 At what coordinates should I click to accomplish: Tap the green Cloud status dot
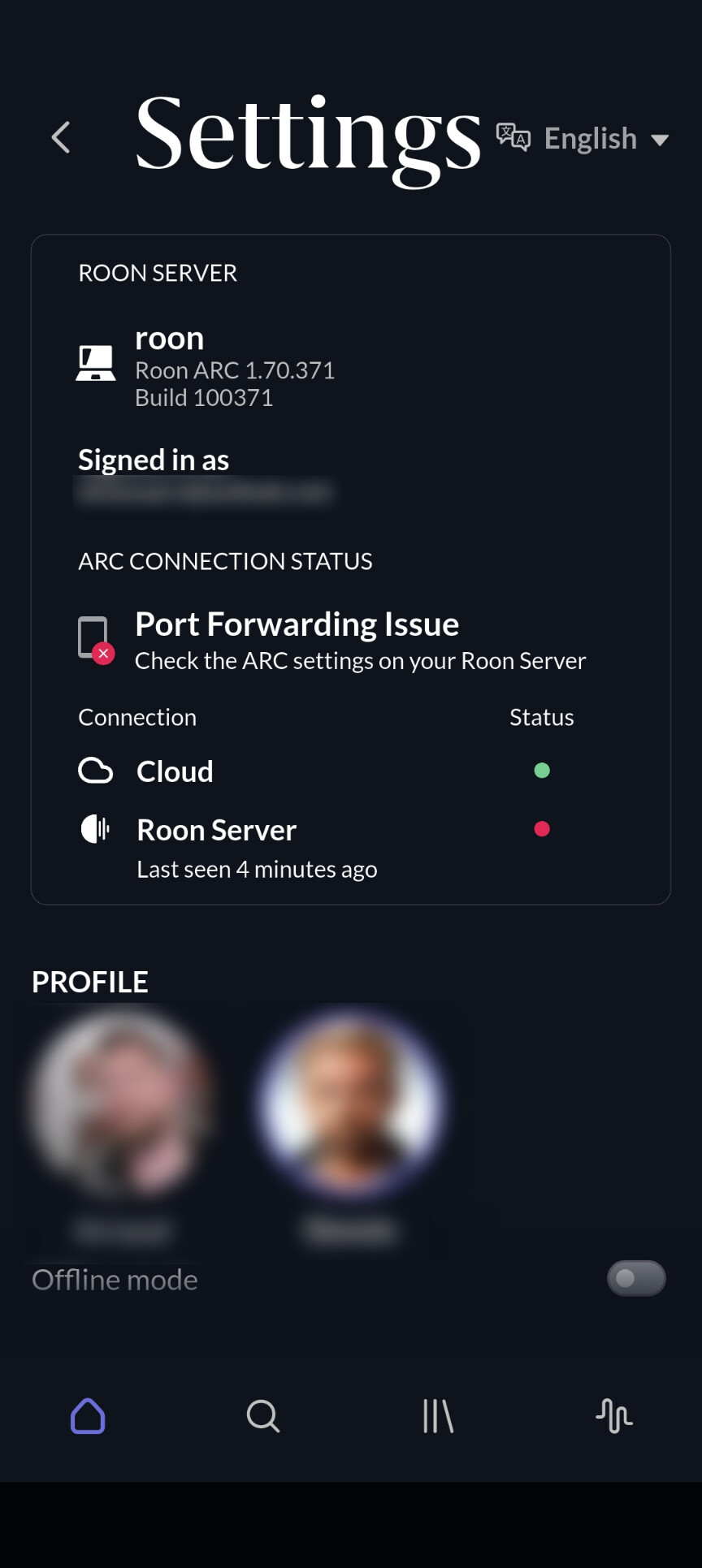[x=542, y=771]
